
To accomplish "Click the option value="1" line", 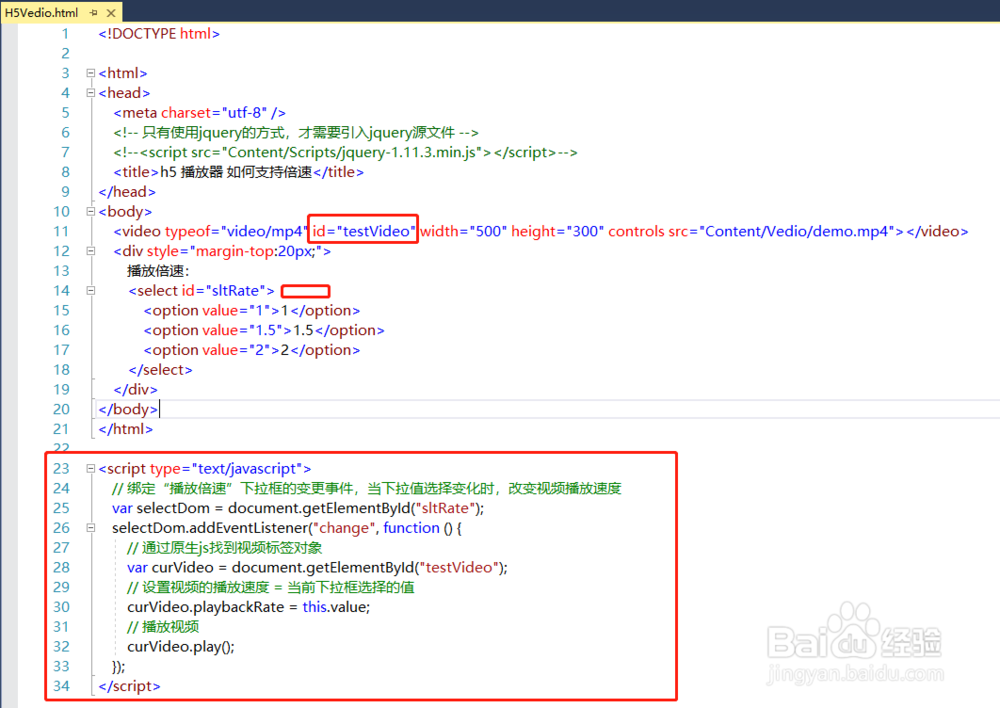I will pyautogui.click(x=252, y=311).
